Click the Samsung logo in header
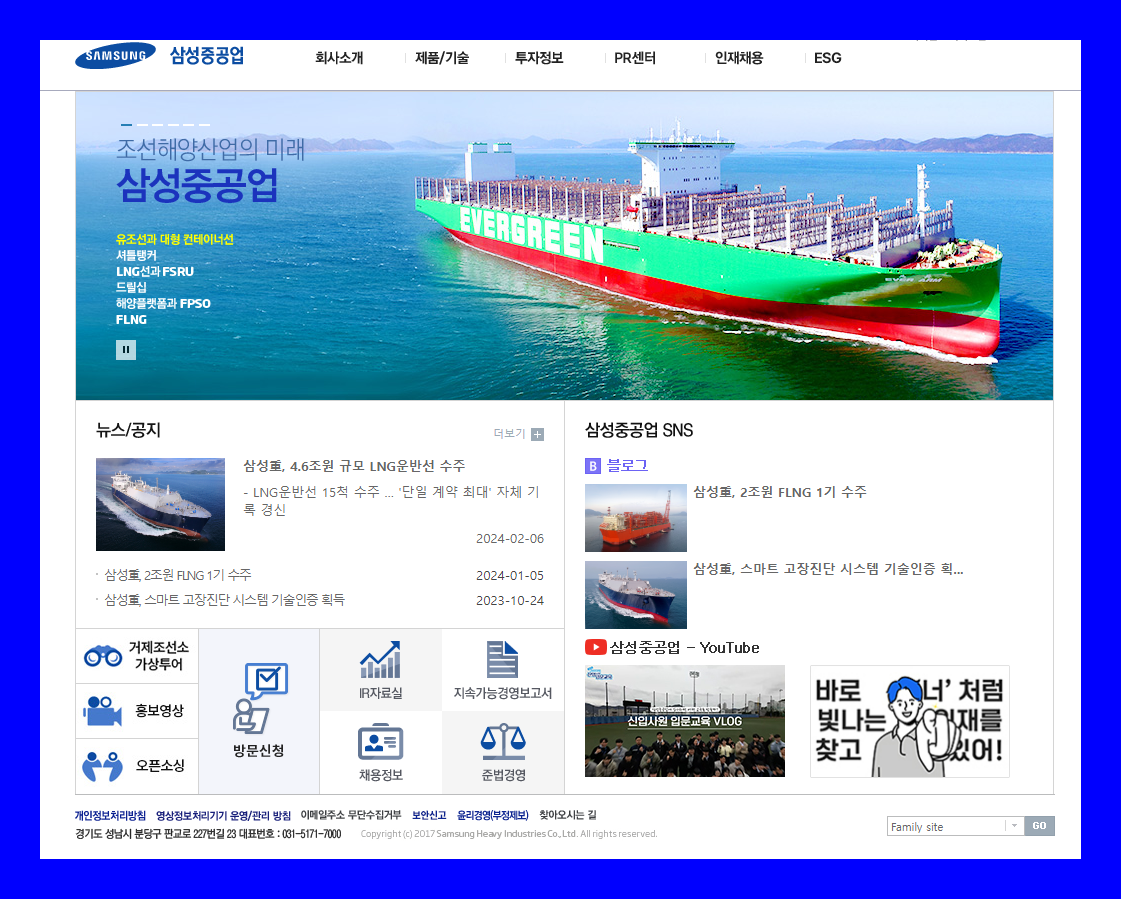 click(115, 56)
